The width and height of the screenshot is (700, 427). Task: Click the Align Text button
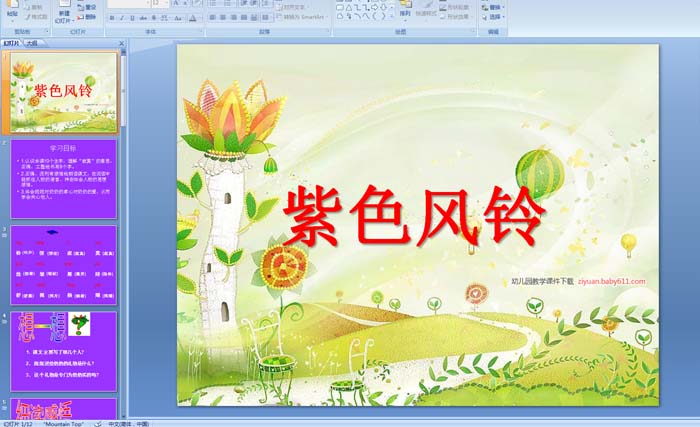pos(291,7)
